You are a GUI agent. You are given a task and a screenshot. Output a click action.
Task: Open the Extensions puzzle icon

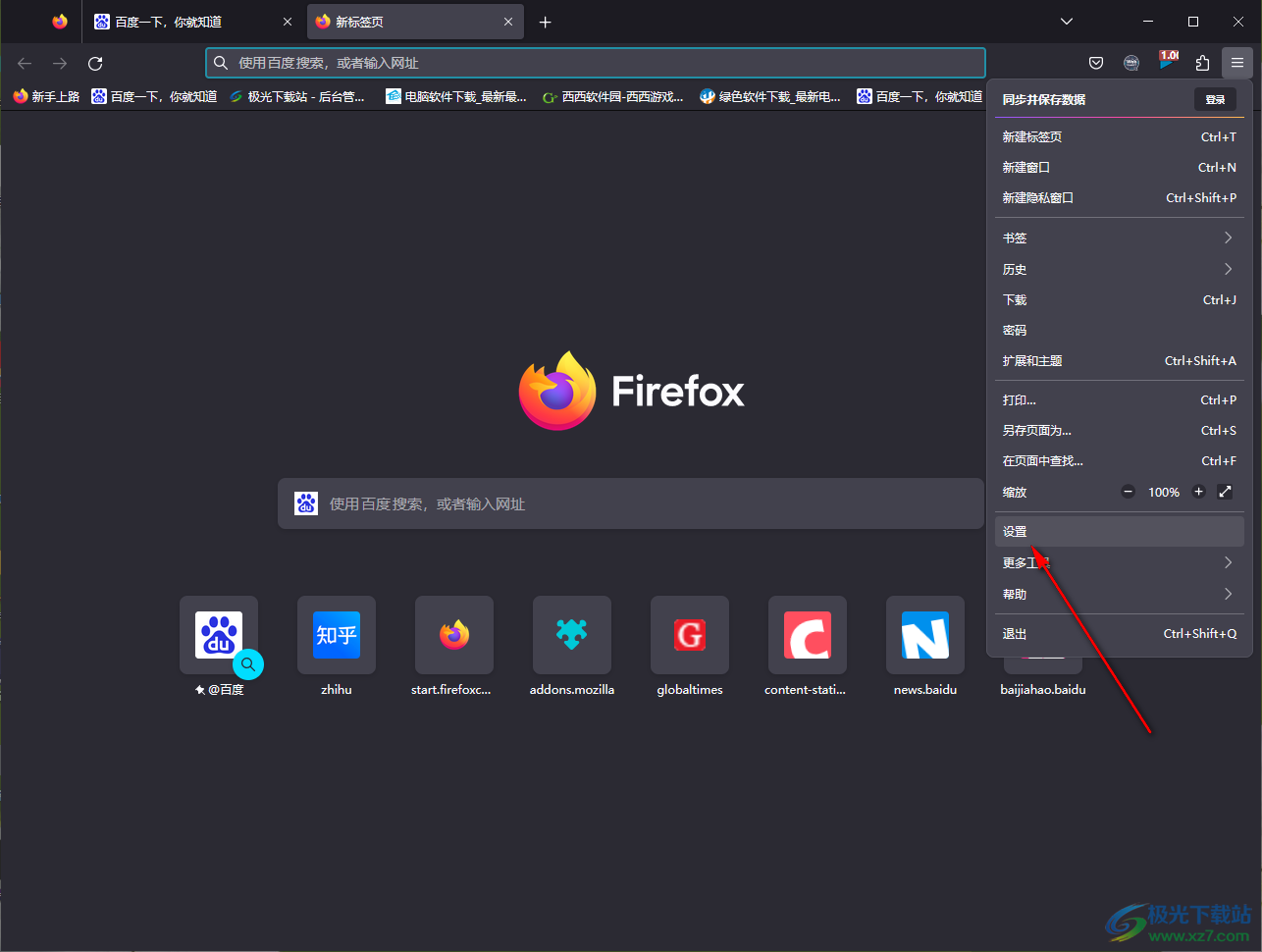(x=1202, y=63)
